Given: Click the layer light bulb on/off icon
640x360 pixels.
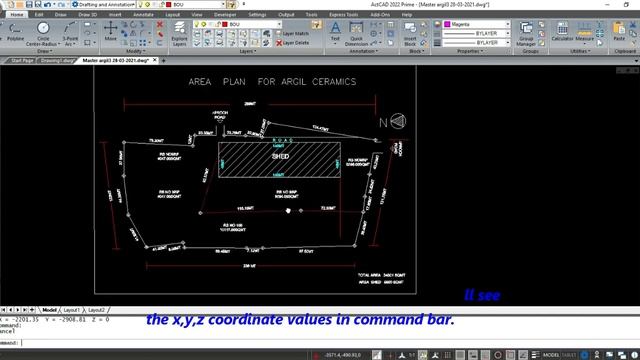Looking at the screenshot, I should pos(197,24).
